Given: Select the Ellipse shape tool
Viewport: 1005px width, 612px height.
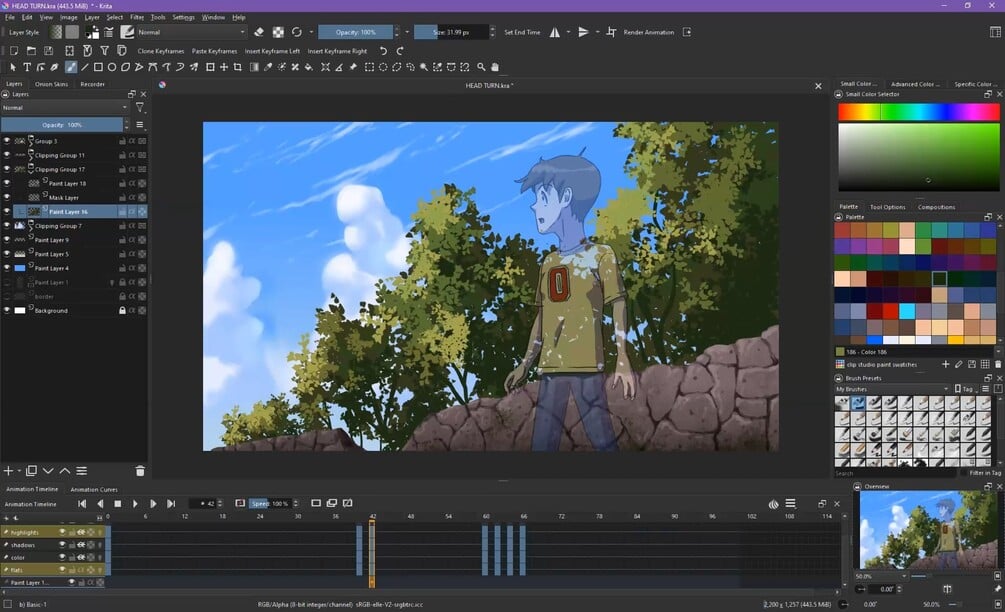Looking at the screenshot, I should [112, 67].
